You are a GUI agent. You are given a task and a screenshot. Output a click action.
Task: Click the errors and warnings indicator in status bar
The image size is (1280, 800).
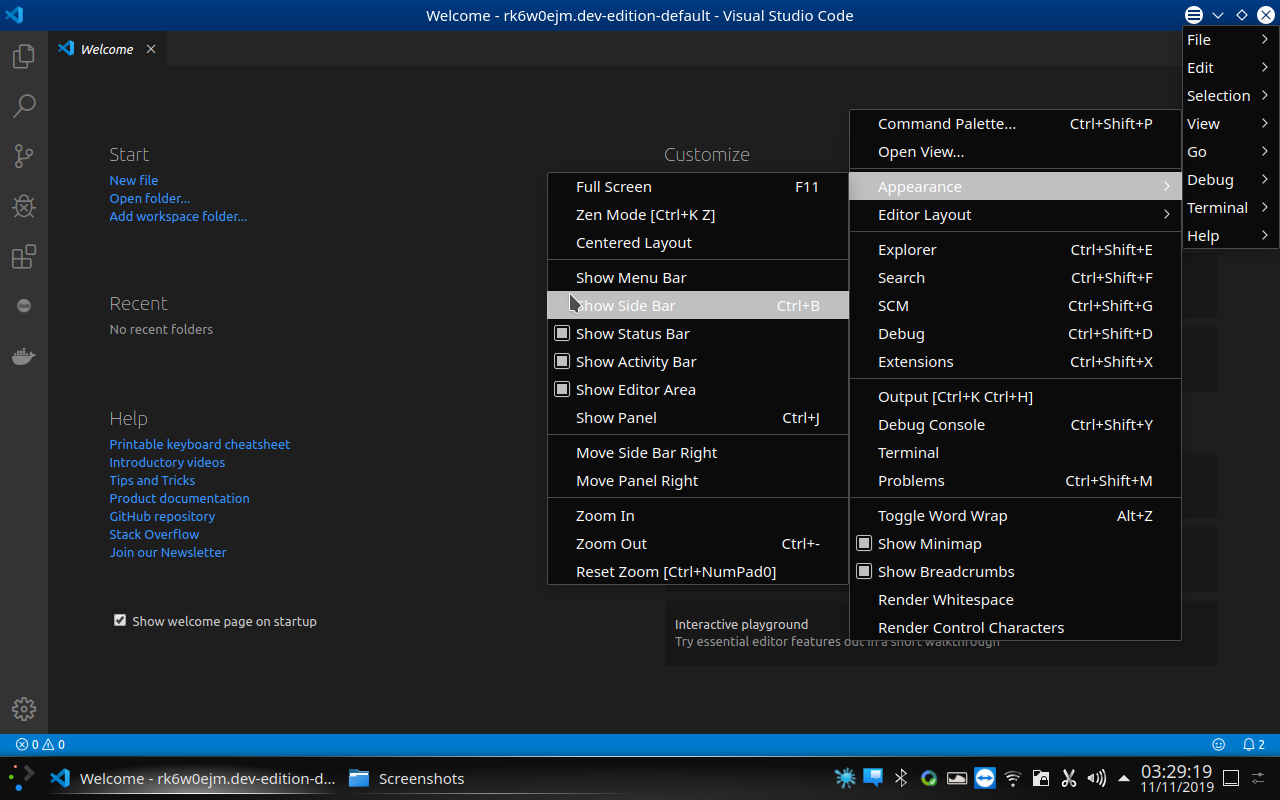coord(40,744)
